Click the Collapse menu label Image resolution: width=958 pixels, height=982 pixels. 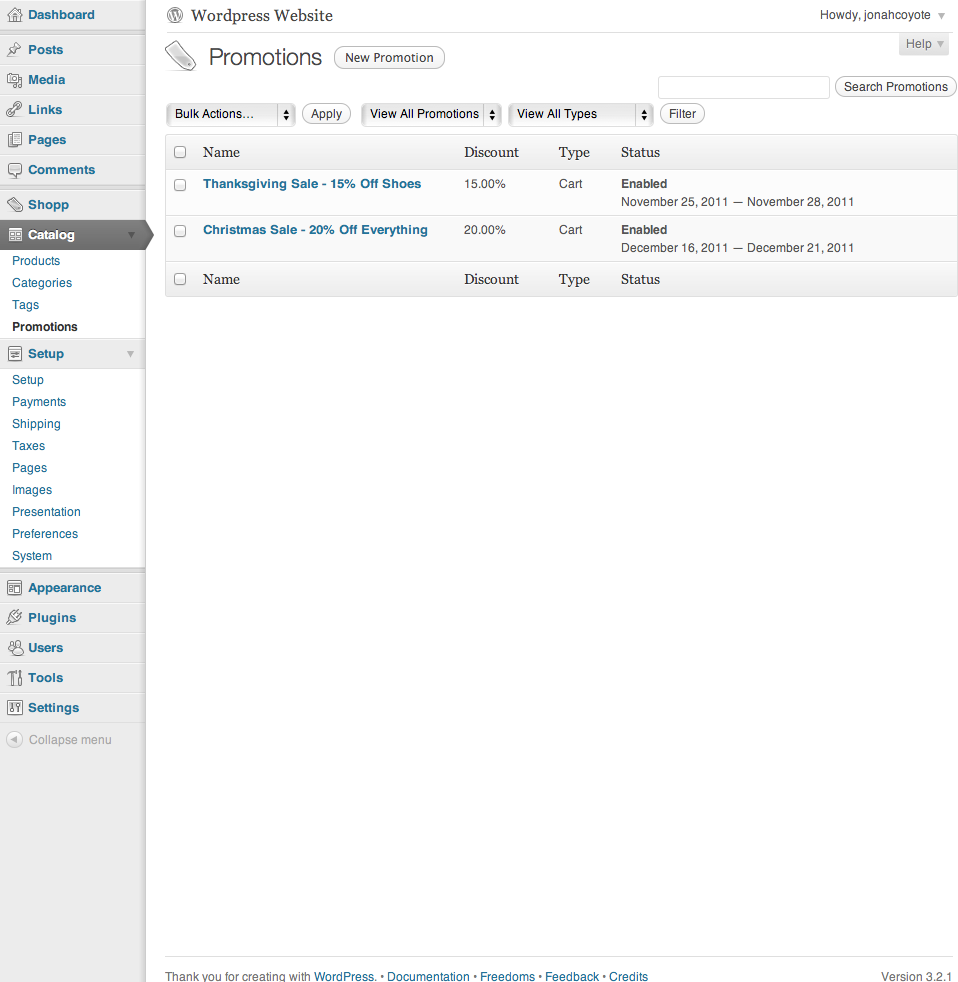[x=70, y=740]
